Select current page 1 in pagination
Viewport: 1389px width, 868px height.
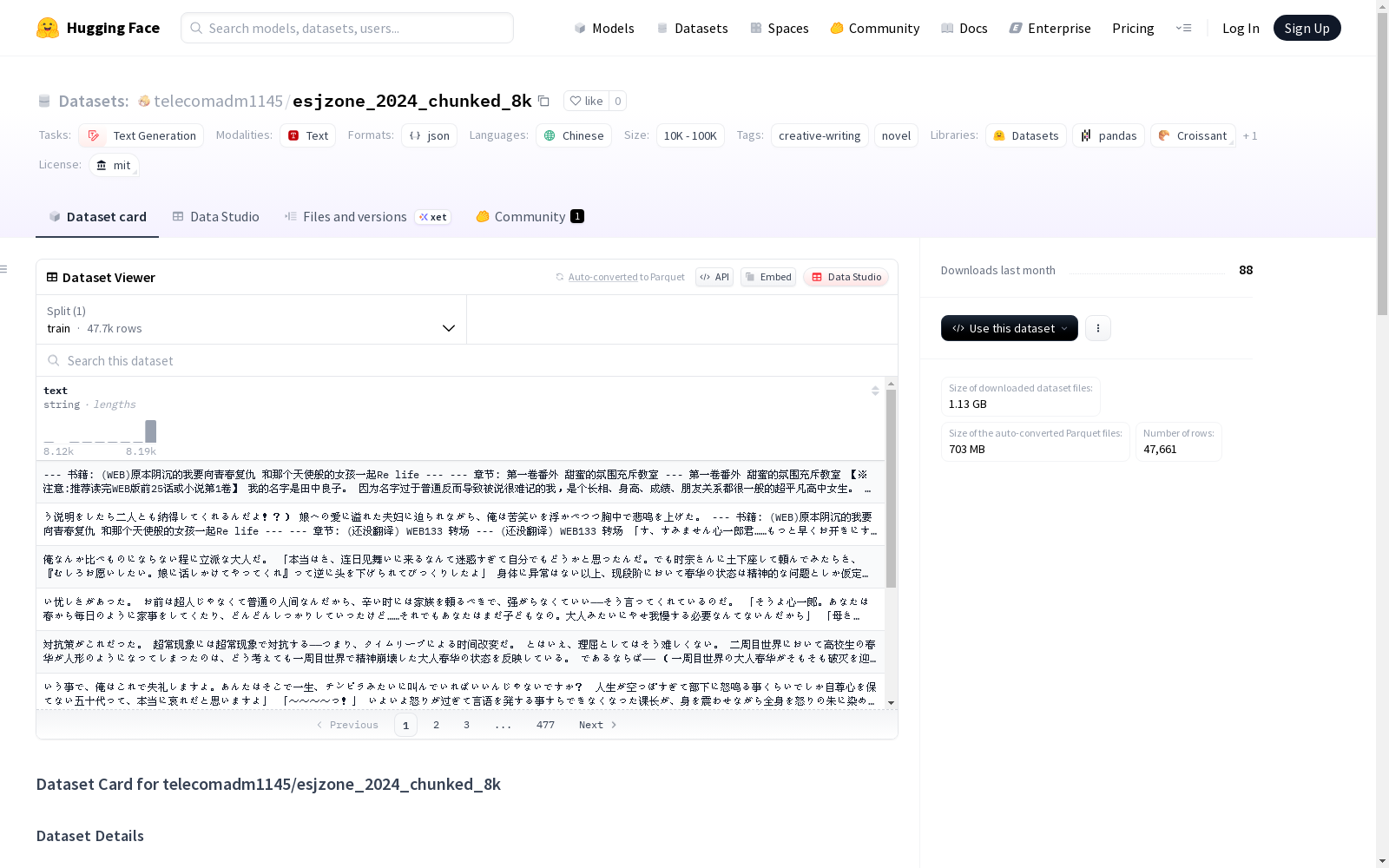[x=405, y=725]
